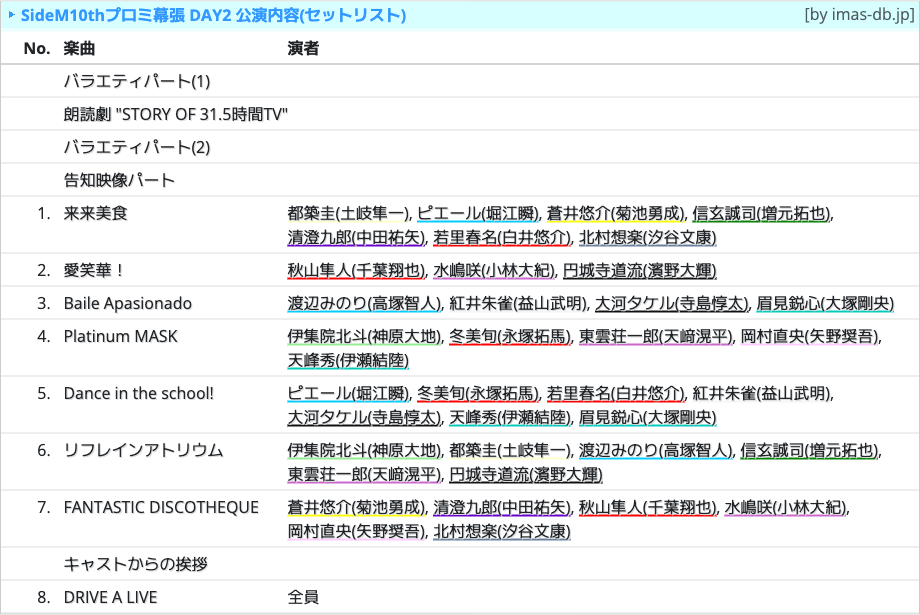The image size is (920, 615).
Task: Open 円城寺道流(濱野大輝) in 愛笑華! row
Action: [x=640, y=271]
